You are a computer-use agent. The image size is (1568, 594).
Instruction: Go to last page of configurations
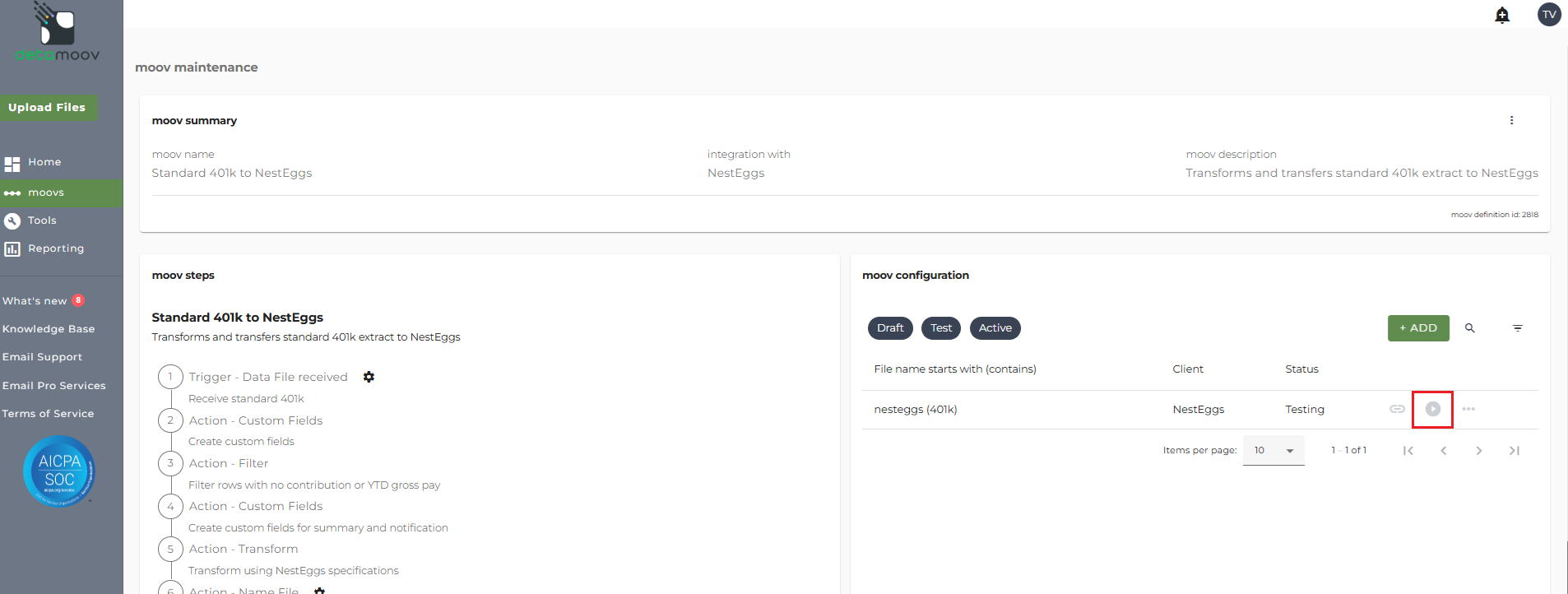[x=1515, y=451]
